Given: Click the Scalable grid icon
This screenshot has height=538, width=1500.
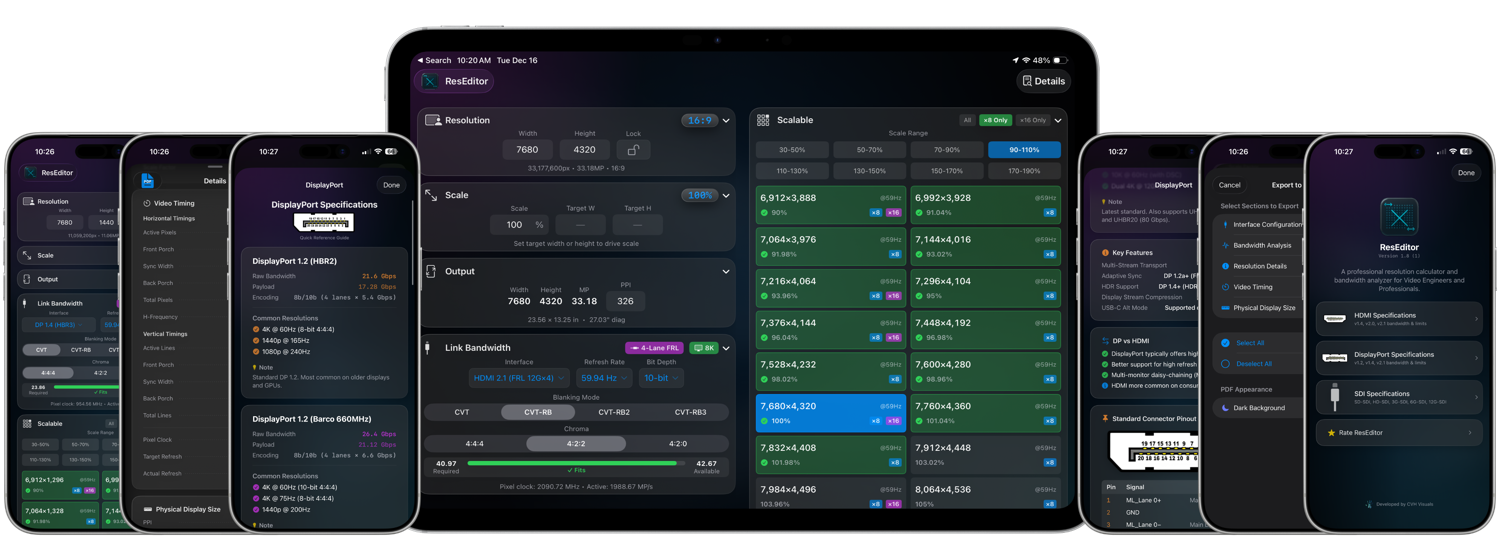Looking at the screenshot, I should point(763,120).
